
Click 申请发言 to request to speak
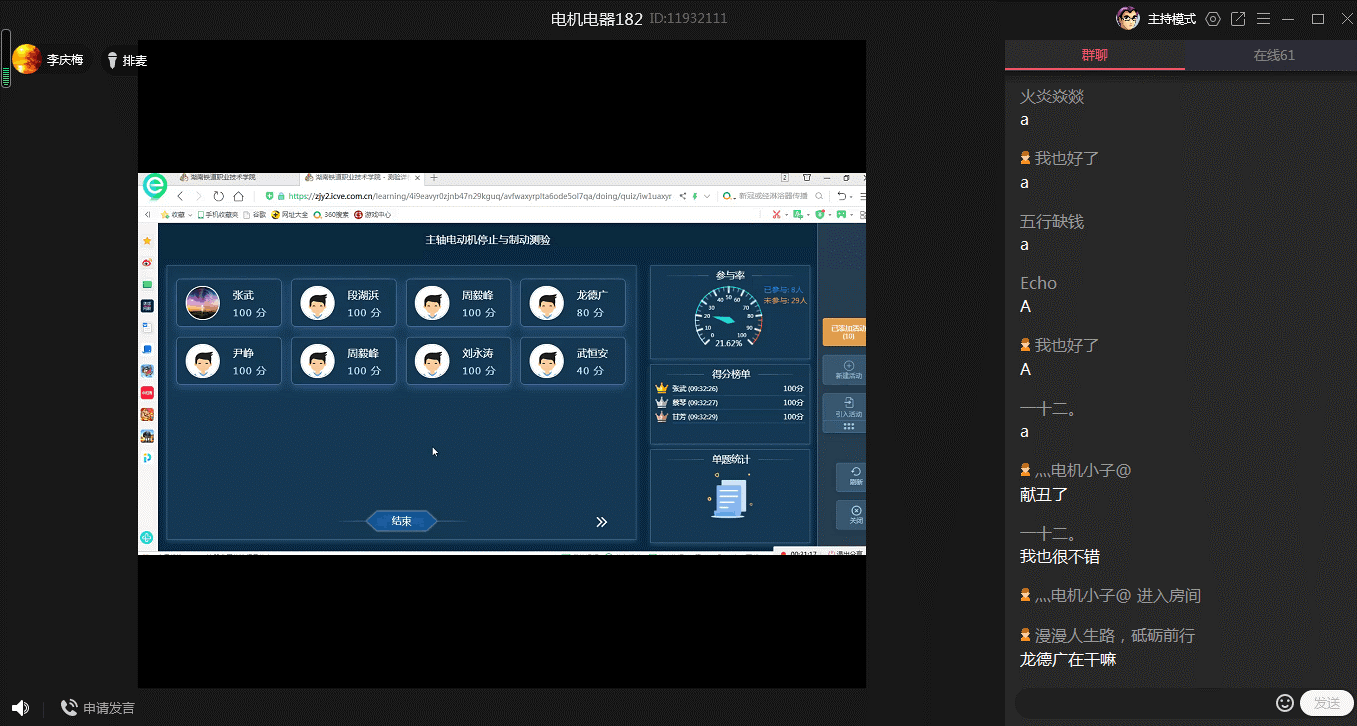pos(97,708)
